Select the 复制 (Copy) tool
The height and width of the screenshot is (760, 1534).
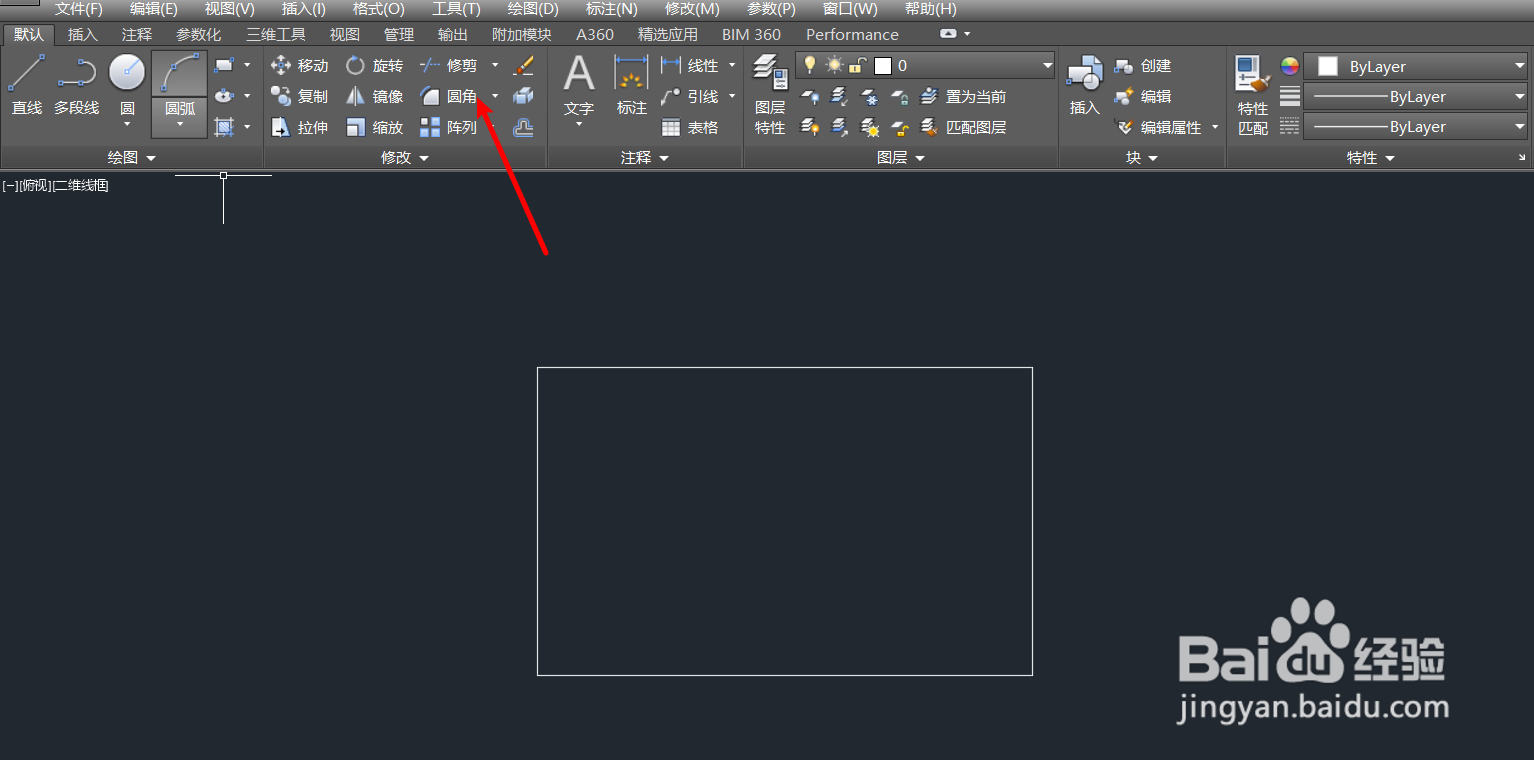click(300, 97)
